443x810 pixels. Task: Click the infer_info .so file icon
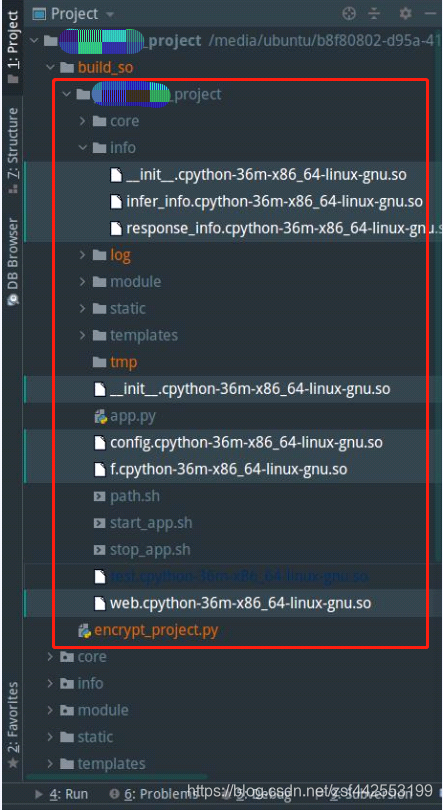(116, 201)
